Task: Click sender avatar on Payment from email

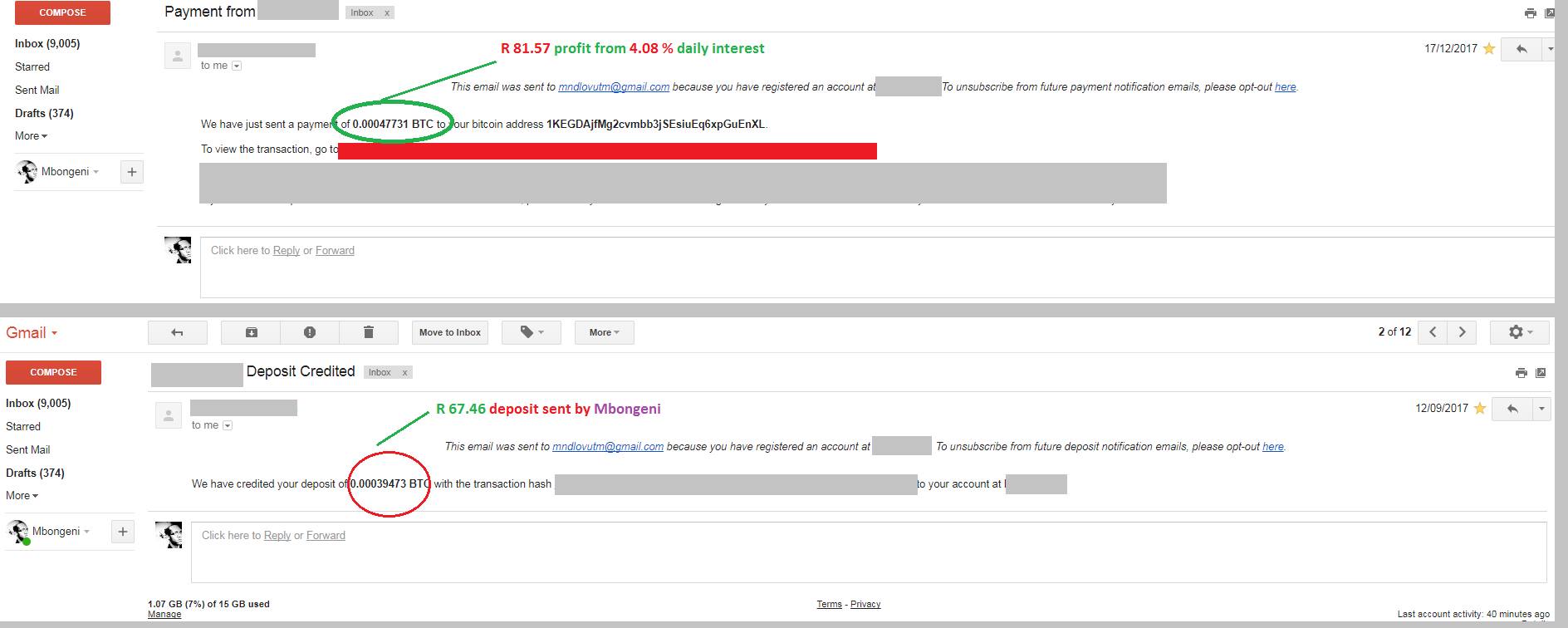Action: (x=177, y=56)
